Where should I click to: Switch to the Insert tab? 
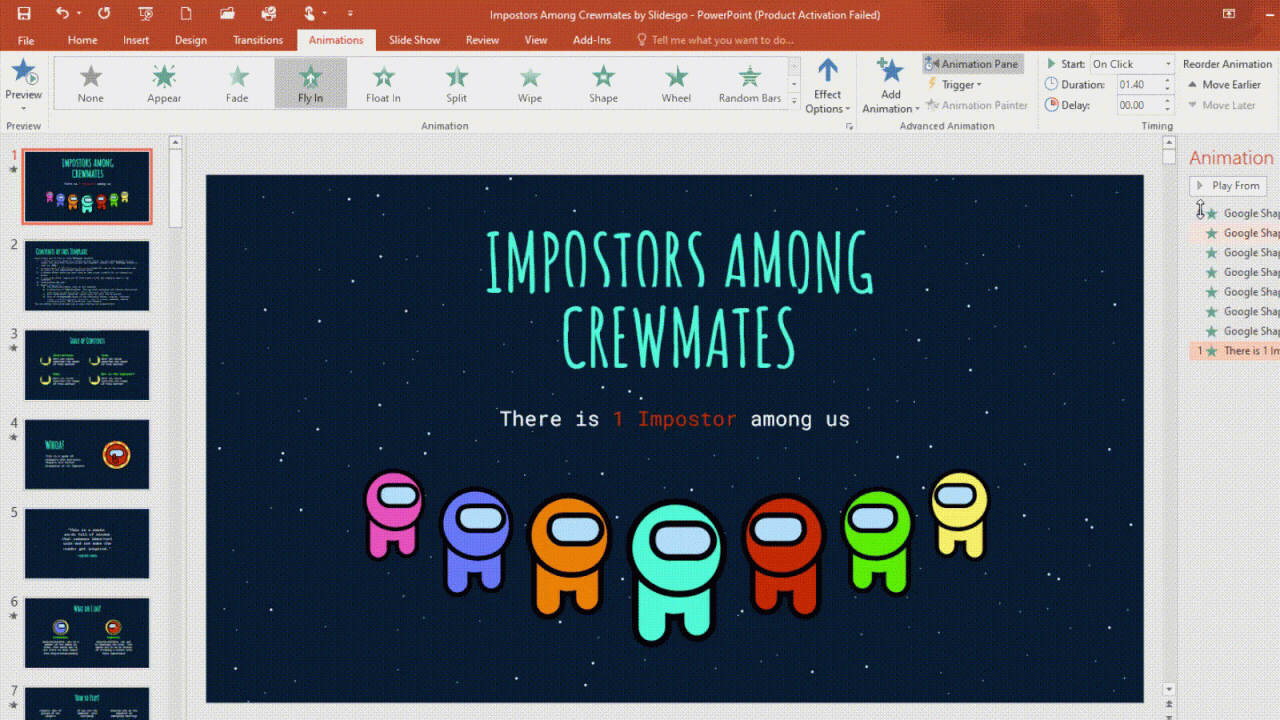click(136, 40)
